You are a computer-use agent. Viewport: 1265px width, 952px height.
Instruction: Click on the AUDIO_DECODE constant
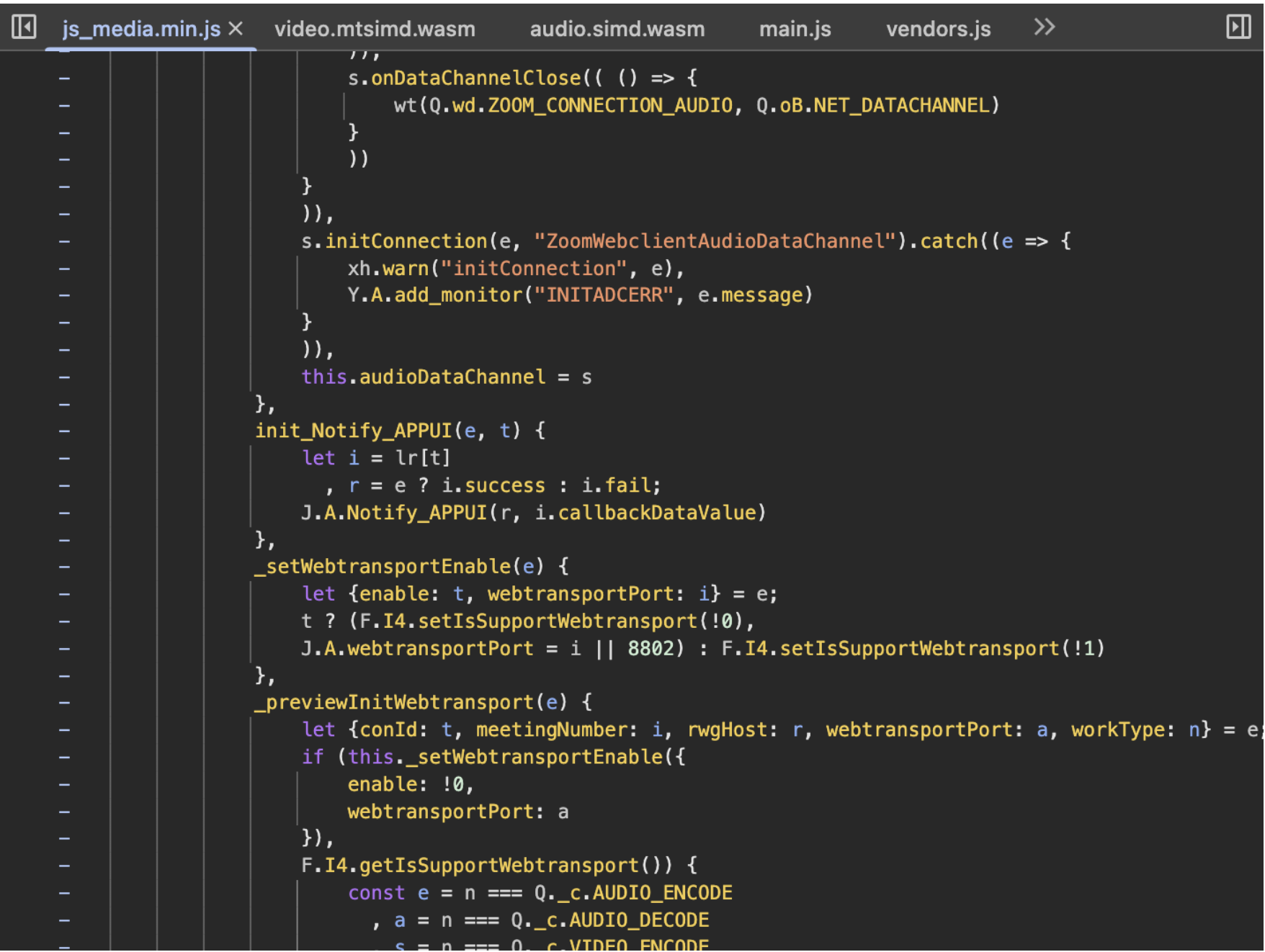click(x=640, y=920)
